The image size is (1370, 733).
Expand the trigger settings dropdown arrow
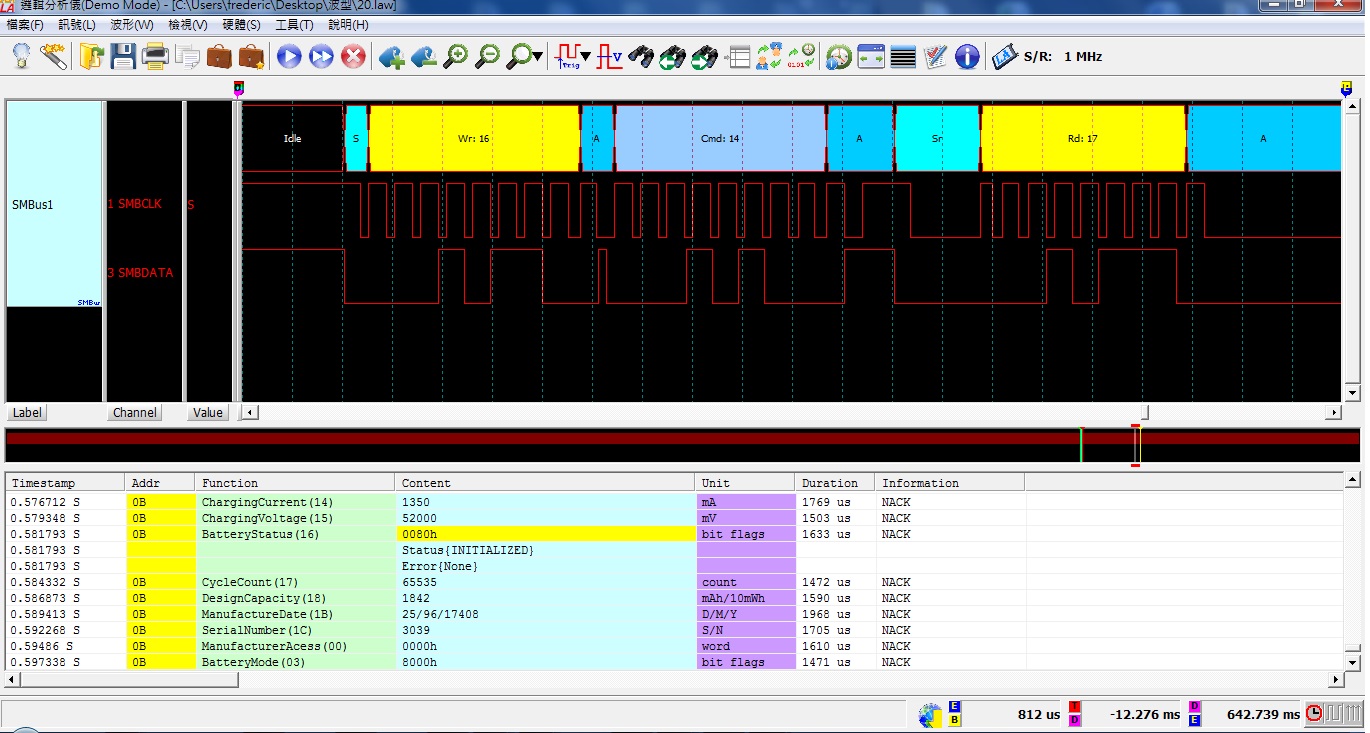point(585,57)
